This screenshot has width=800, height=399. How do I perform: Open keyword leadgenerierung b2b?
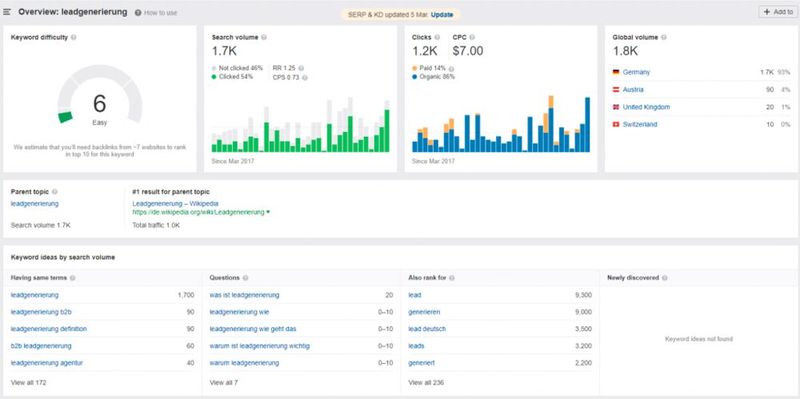coord(41,312)
